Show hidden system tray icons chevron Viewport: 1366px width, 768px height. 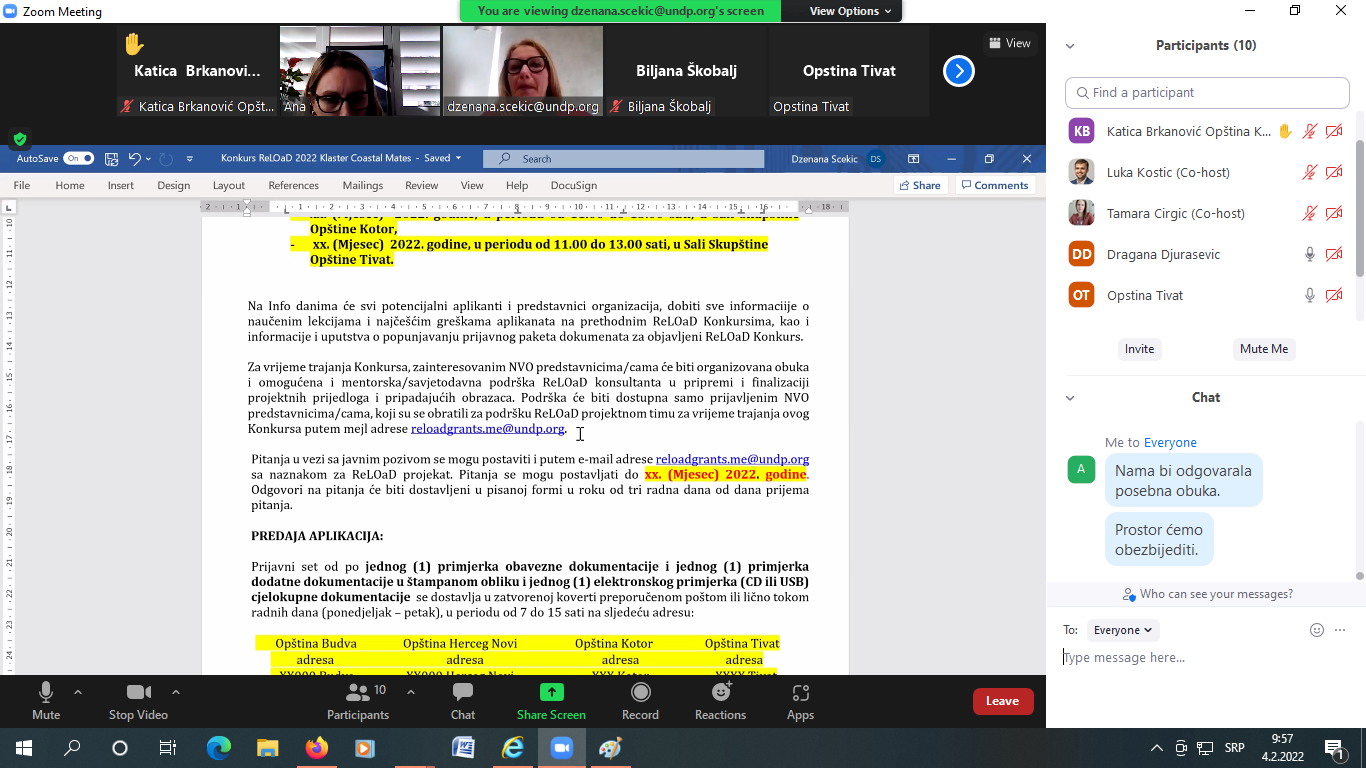(x=1157, y=748)
